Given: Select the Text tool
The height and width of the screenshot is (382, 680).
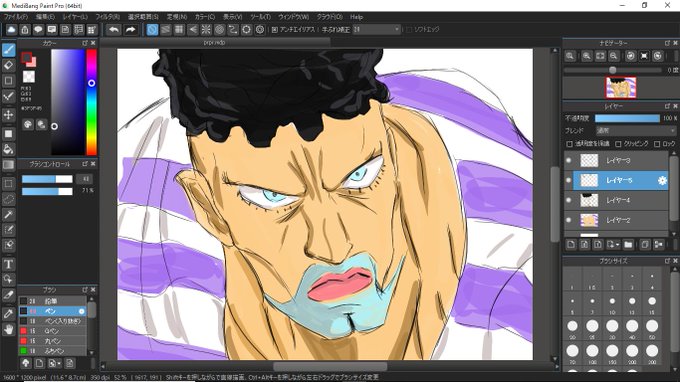Looking at the screenshot, I should pyautogui.click(x=9, y=264).
